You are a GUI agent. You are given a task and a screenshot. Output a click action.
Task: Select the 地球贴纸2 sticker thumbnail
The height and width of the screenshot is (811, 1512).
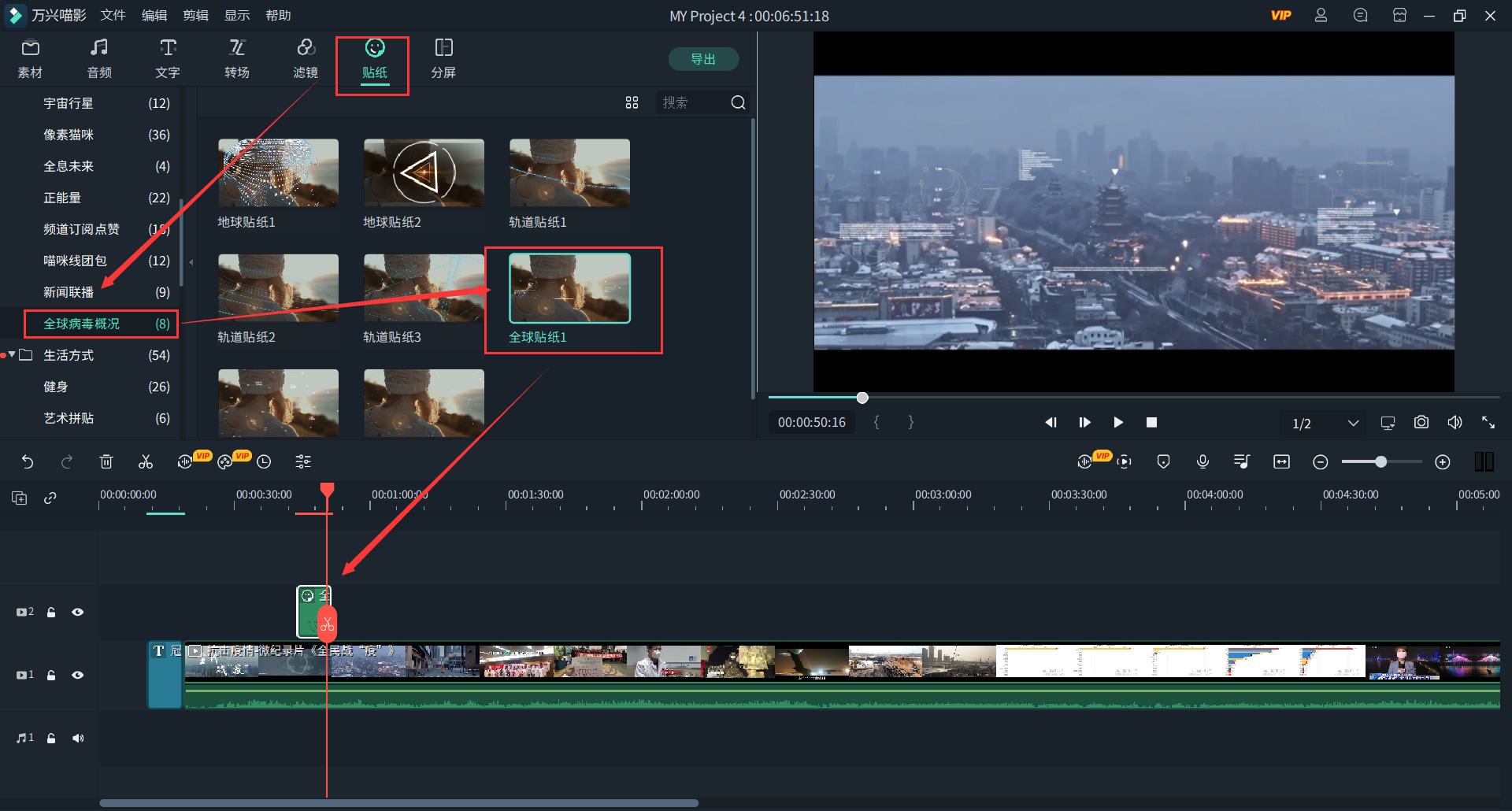pyautogui.click(x=424, y=173)
